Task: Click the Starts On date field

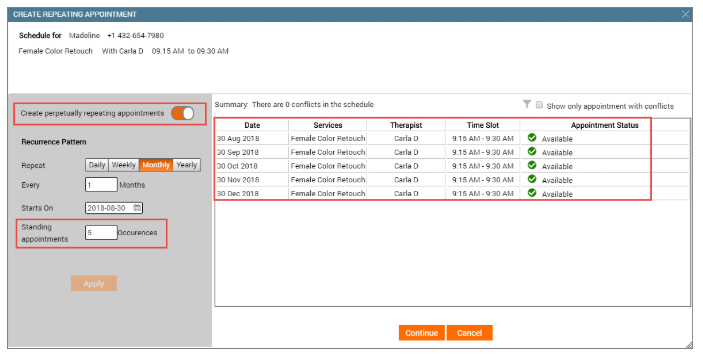Action: (114, 208)
